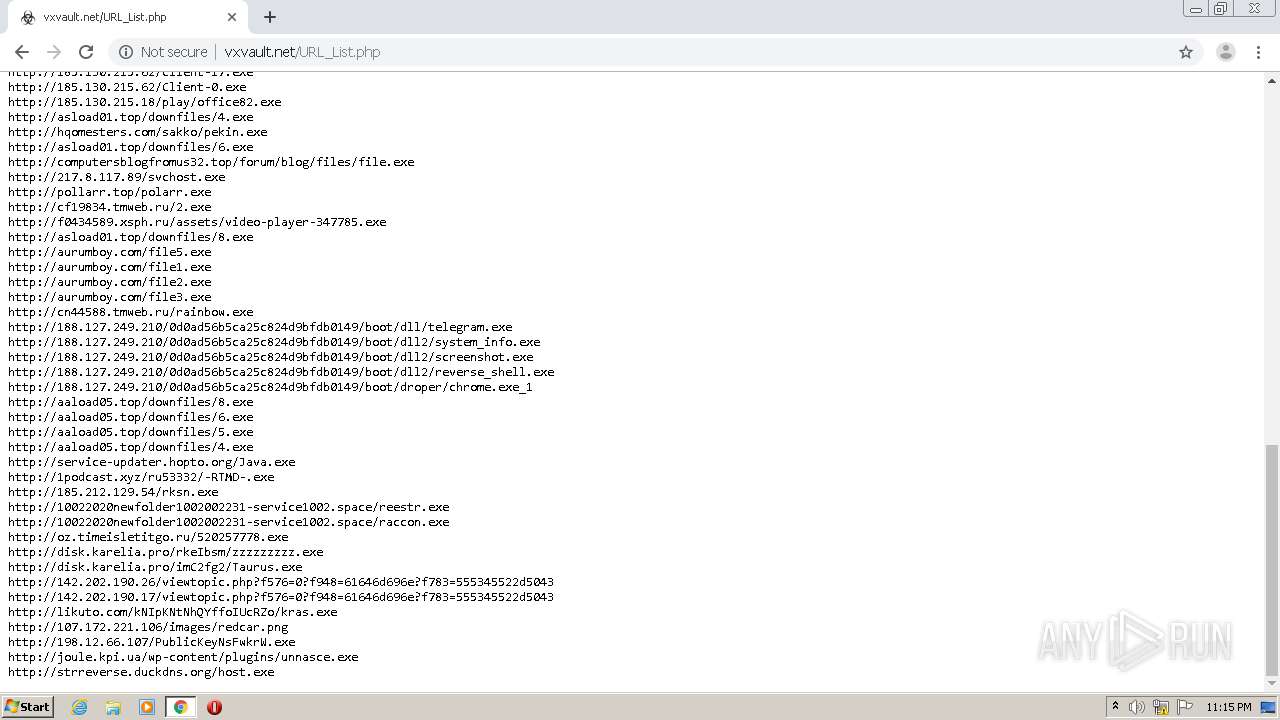Open Chrome's three-dot menu

1258,52
